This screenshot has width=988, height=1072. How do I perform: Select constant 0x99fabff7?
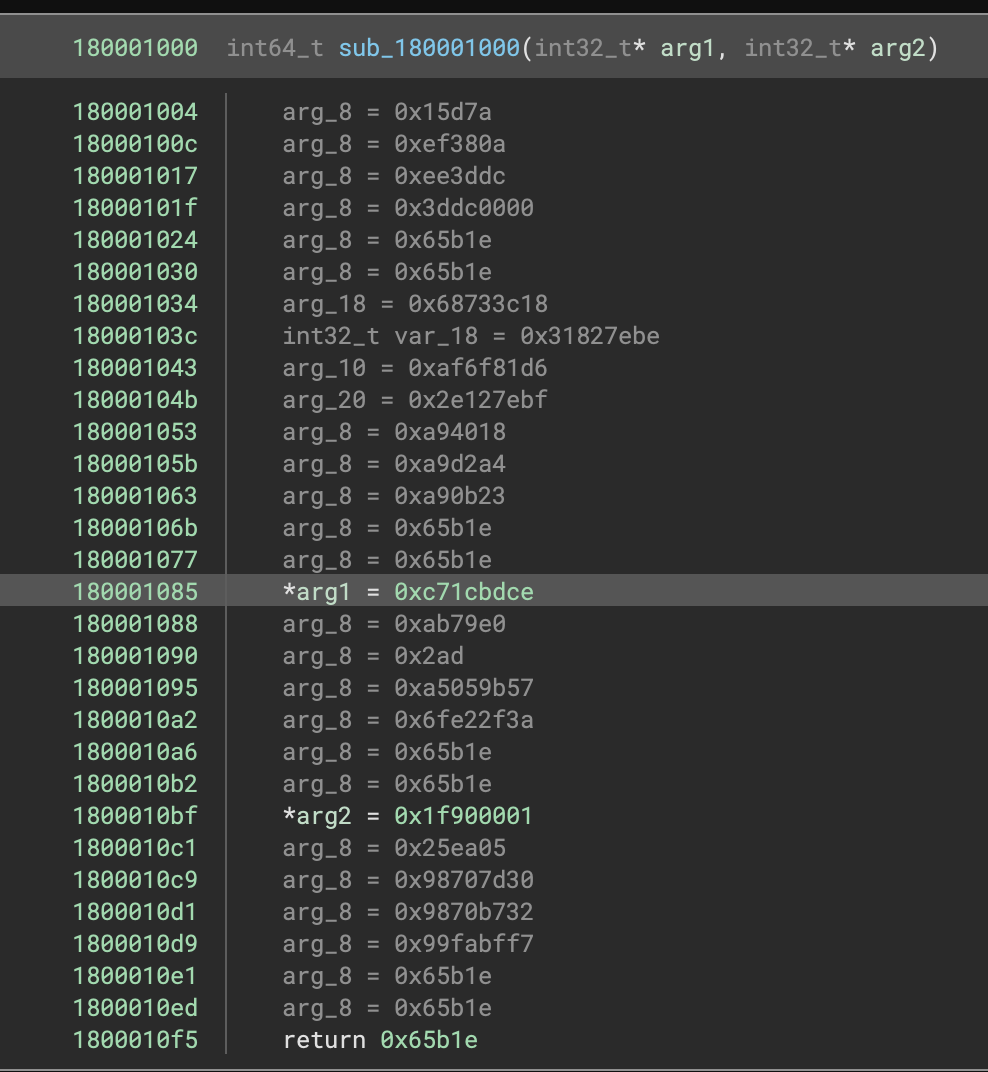click(x=464, y=944)
